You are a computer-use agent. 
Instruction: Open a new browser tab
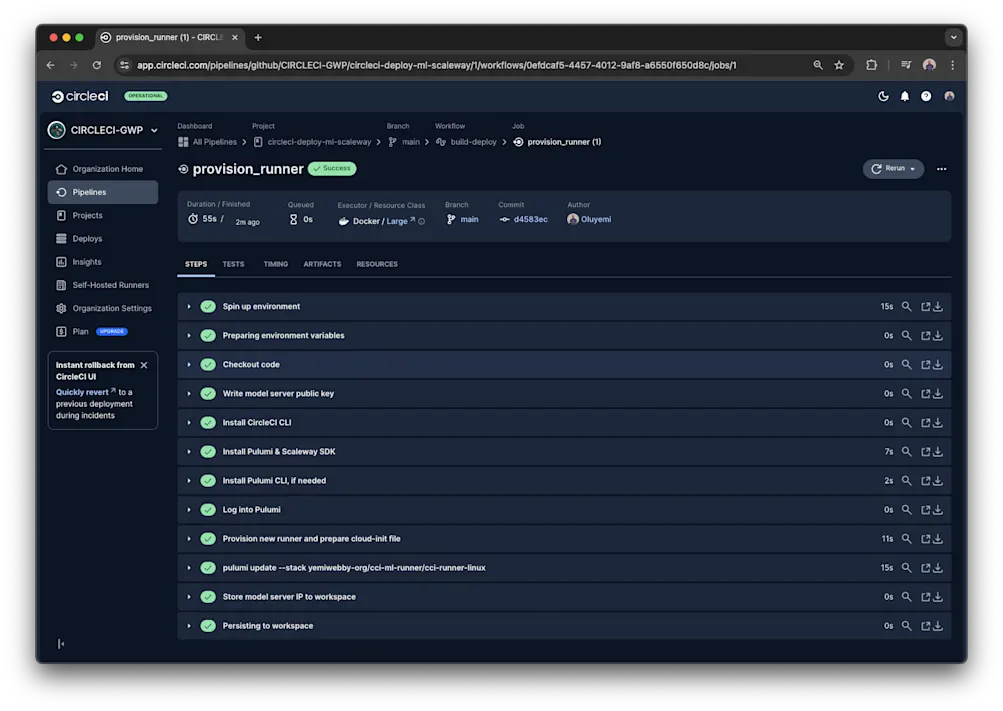pos(258,38)
